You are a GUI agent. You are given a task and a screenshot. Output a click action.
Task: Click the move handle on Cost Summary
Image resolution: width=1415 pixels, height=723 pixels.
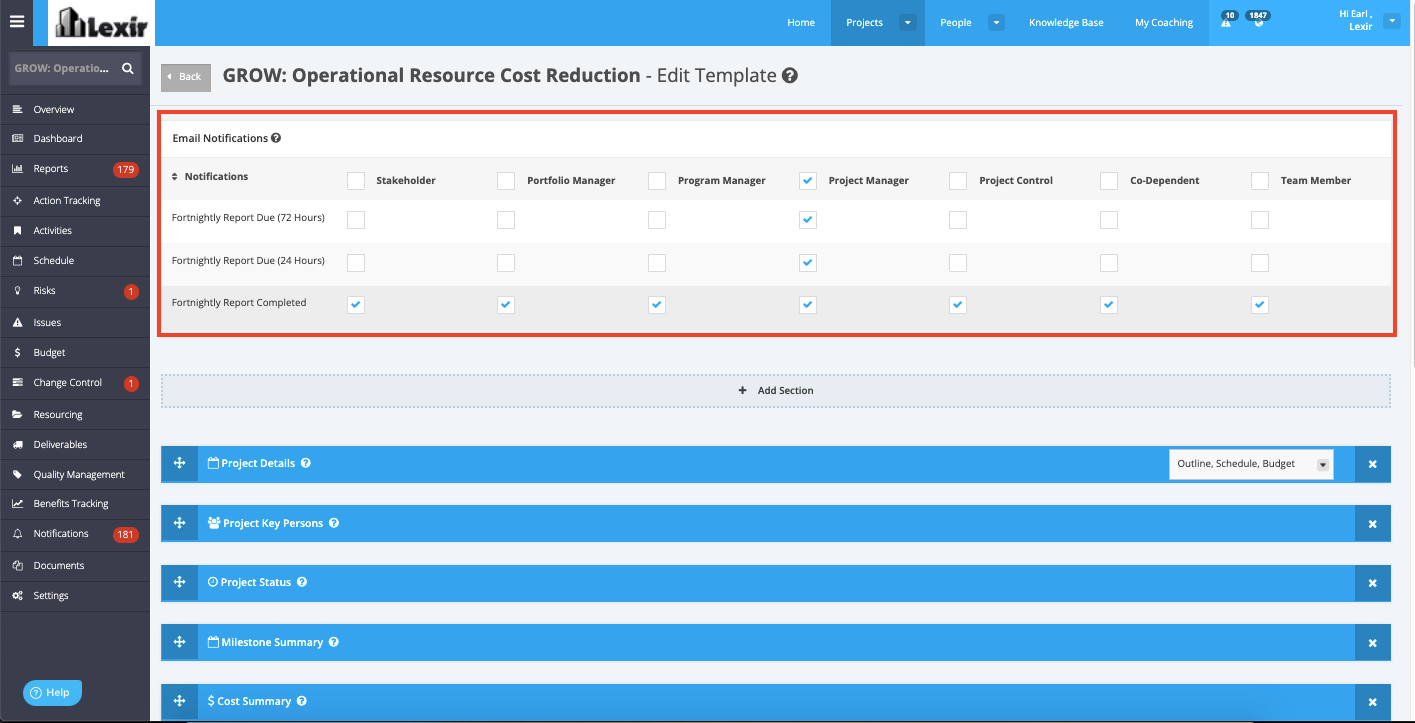179,701
